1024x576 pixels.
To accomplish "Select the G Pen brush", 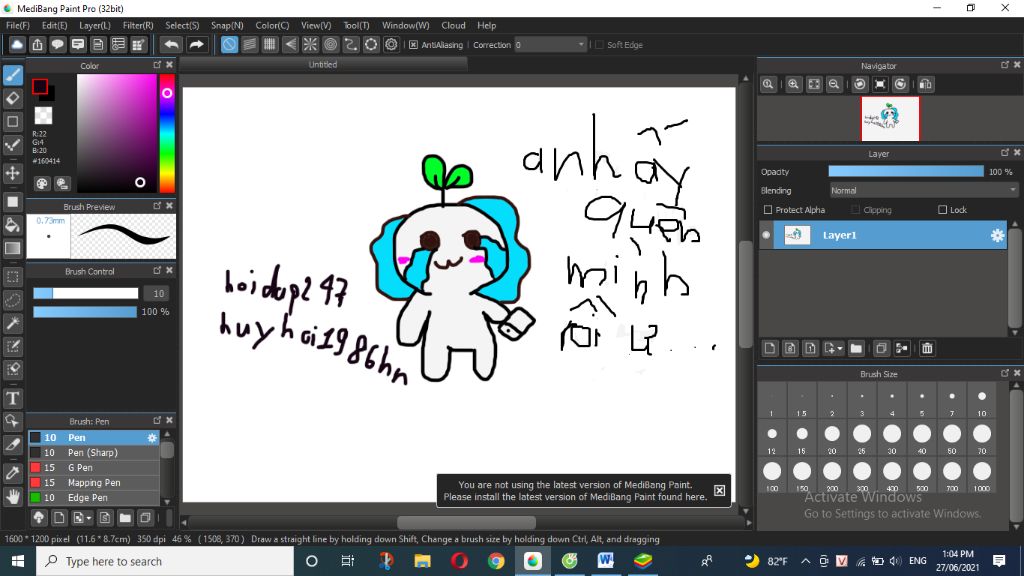I will click(x=93, y=468).
